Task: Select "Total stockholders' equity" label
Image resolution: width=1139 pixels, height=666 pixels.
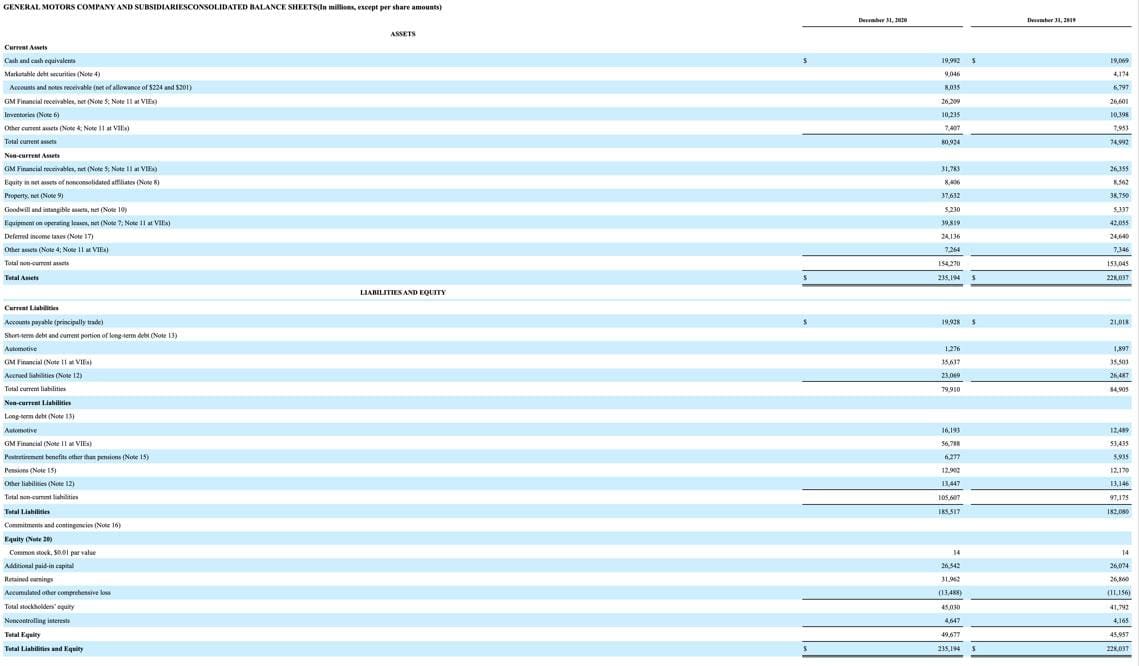Action: coord(39,606)
